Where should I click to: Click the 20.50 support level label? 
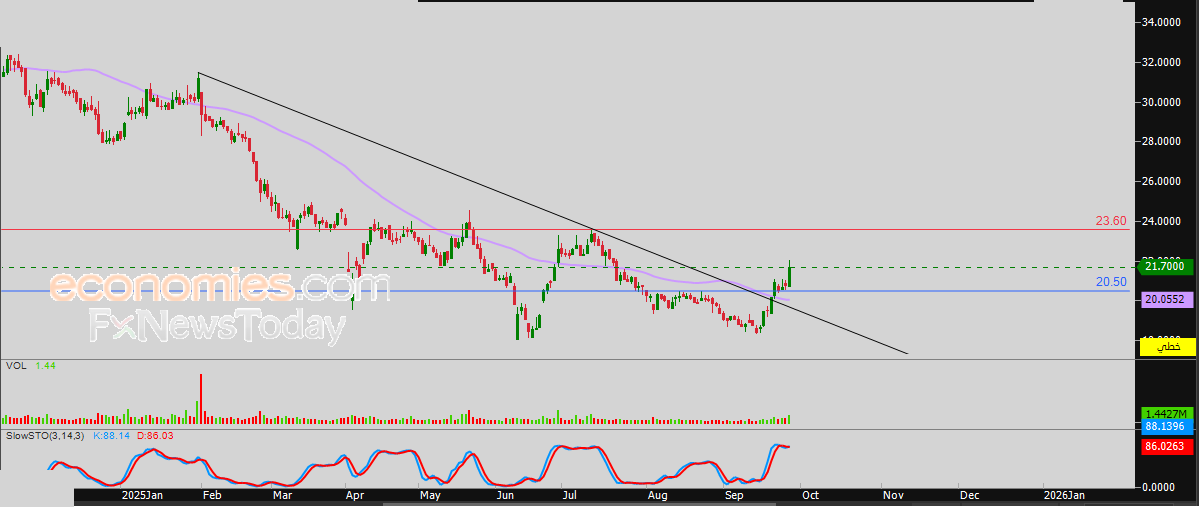pos(1112,283)
